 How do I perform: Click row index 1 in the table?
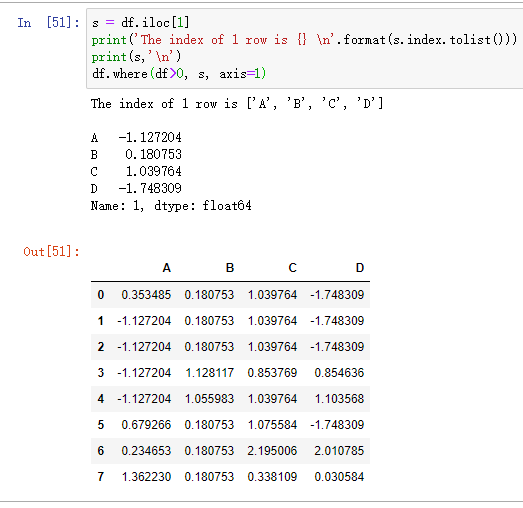click(x=101, y=321)
